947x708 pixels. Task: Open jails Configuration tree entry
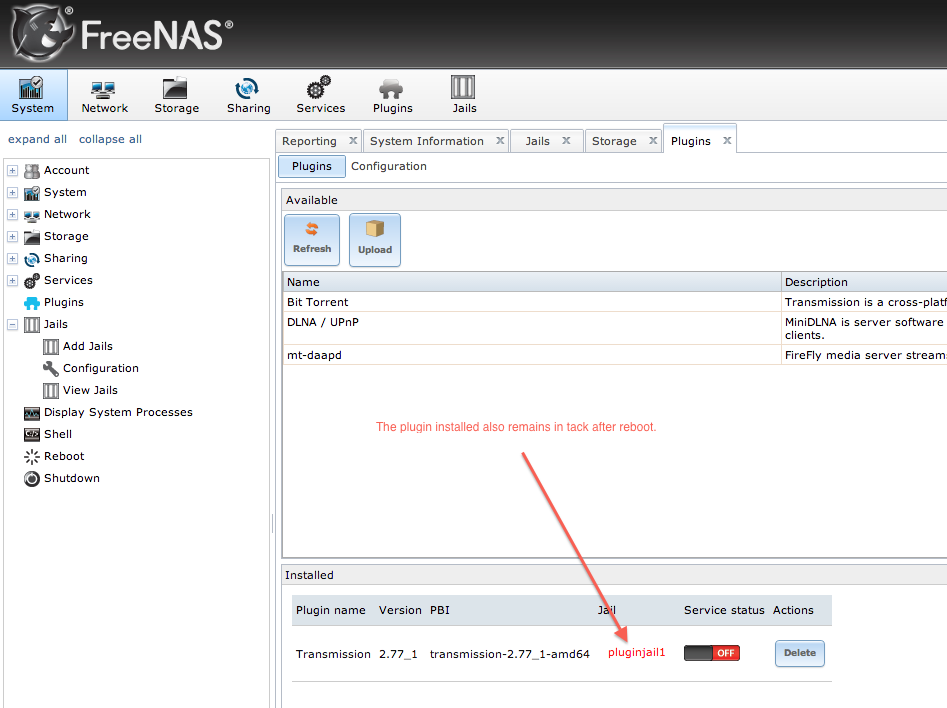point(101,368)
